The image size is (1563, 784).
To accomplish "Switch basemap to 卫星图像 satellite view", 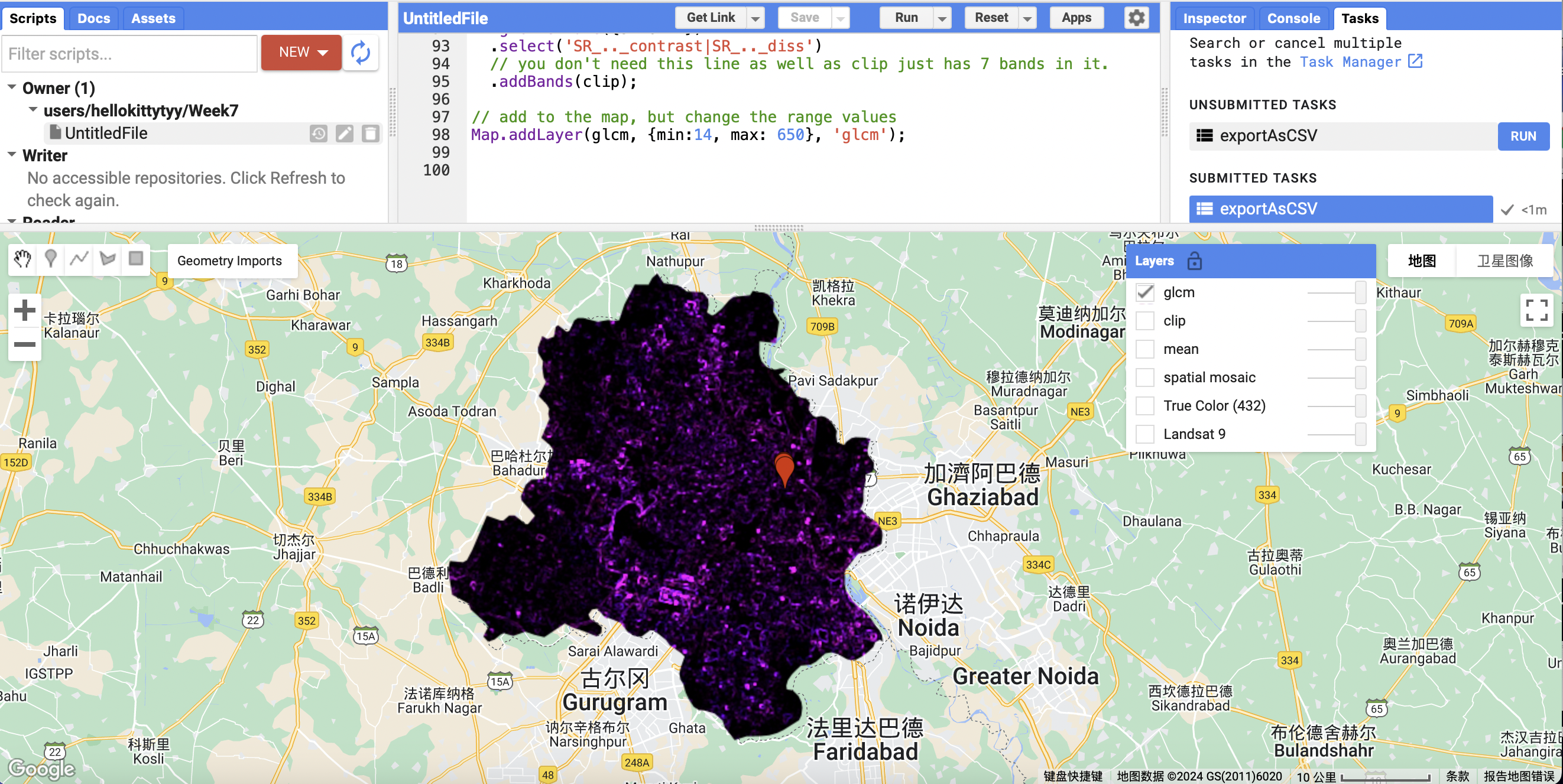I will [x=1504, y=261].
